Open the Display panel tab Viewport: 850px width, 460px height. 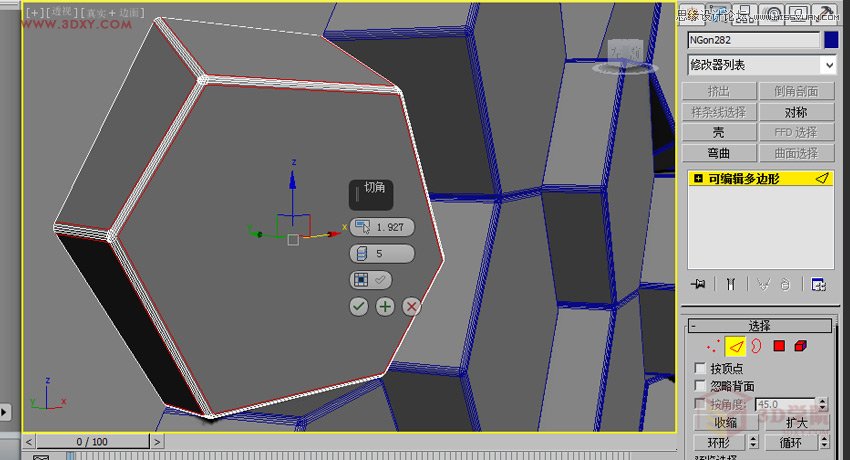801,12
